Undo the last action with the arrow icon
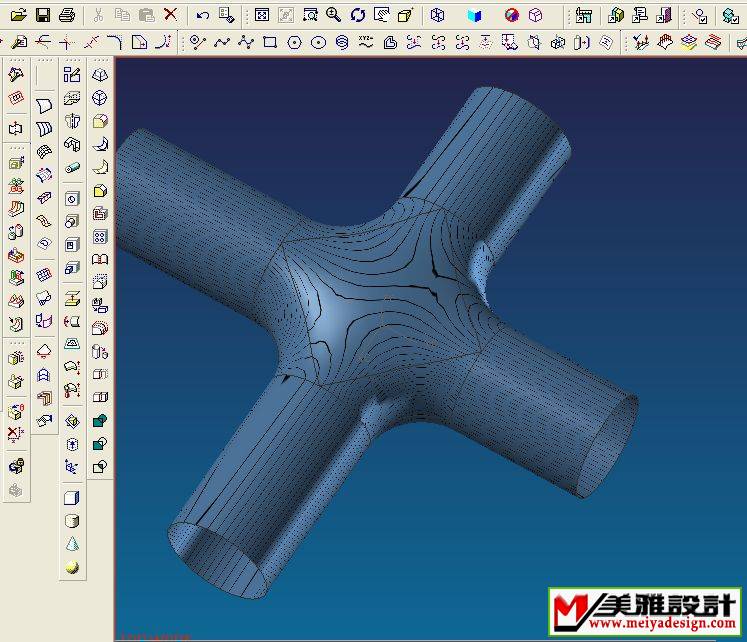Viewport: 747px width, 642px height. pyautogui.click(x=202, y=16)
